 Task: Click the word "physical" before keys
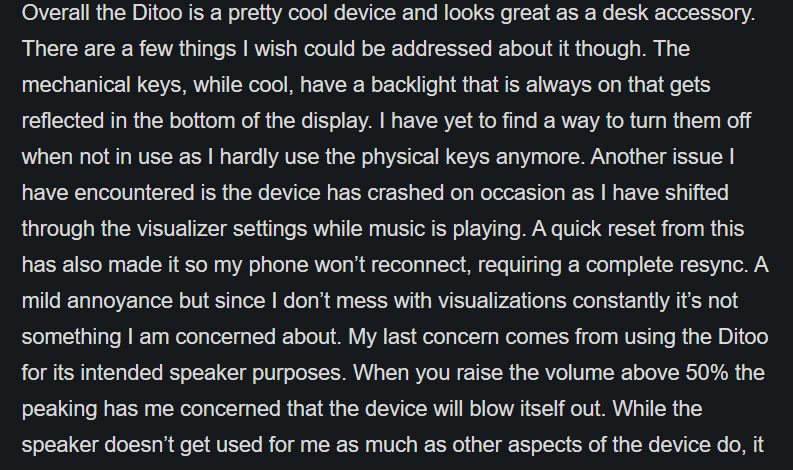tap(400, 157)
